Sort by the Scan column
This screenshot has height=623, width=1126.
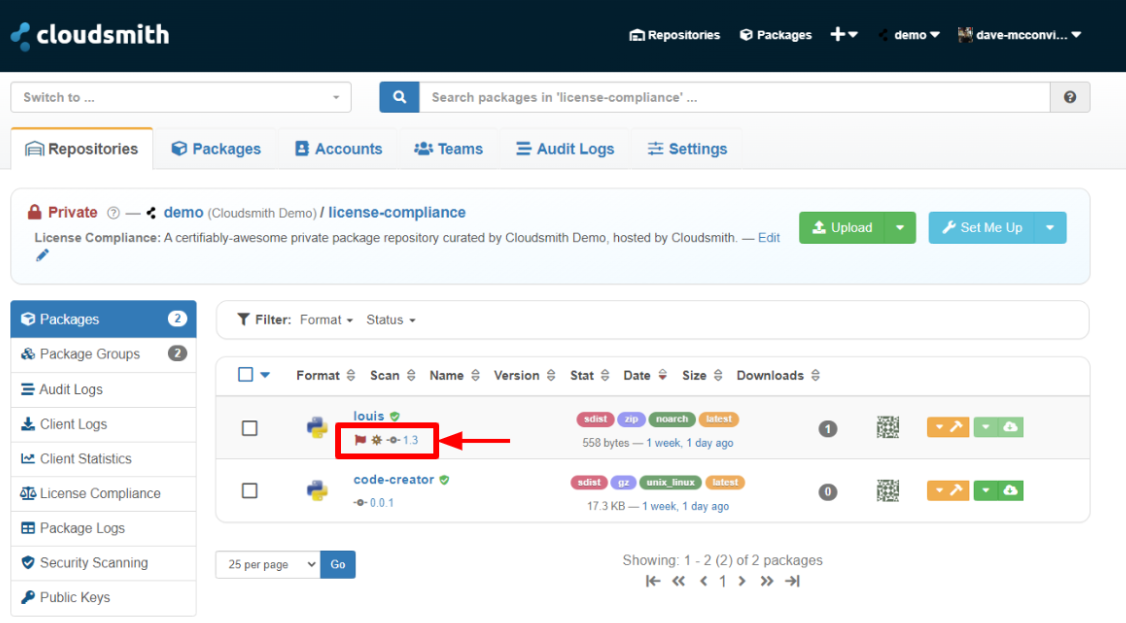click(392, 375)
